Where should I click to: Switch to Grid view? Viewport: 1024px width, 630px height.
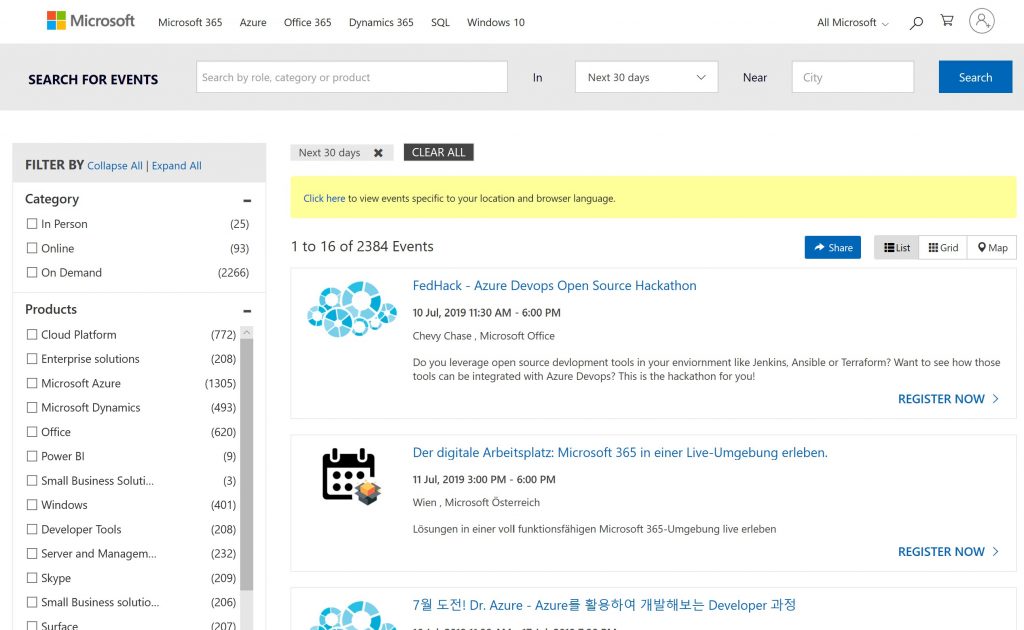point(942,248)
